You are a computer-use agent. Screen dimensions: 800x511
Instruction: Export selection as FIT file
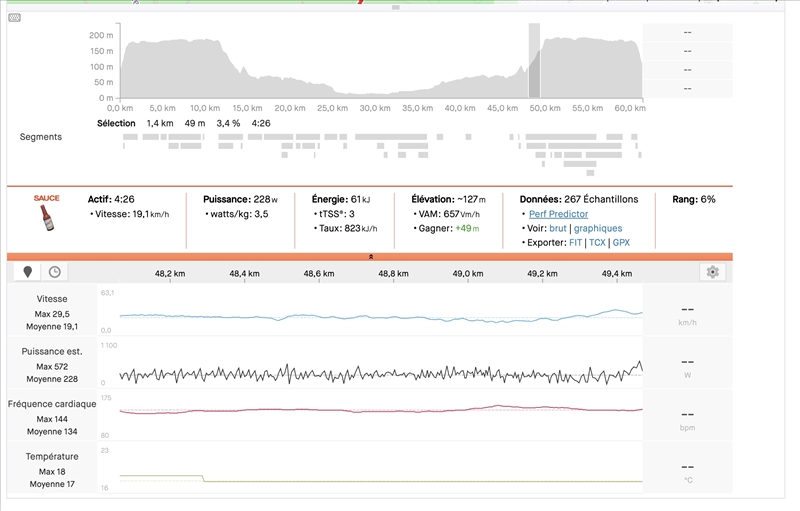pyautogui.click(x=576, y=242)
